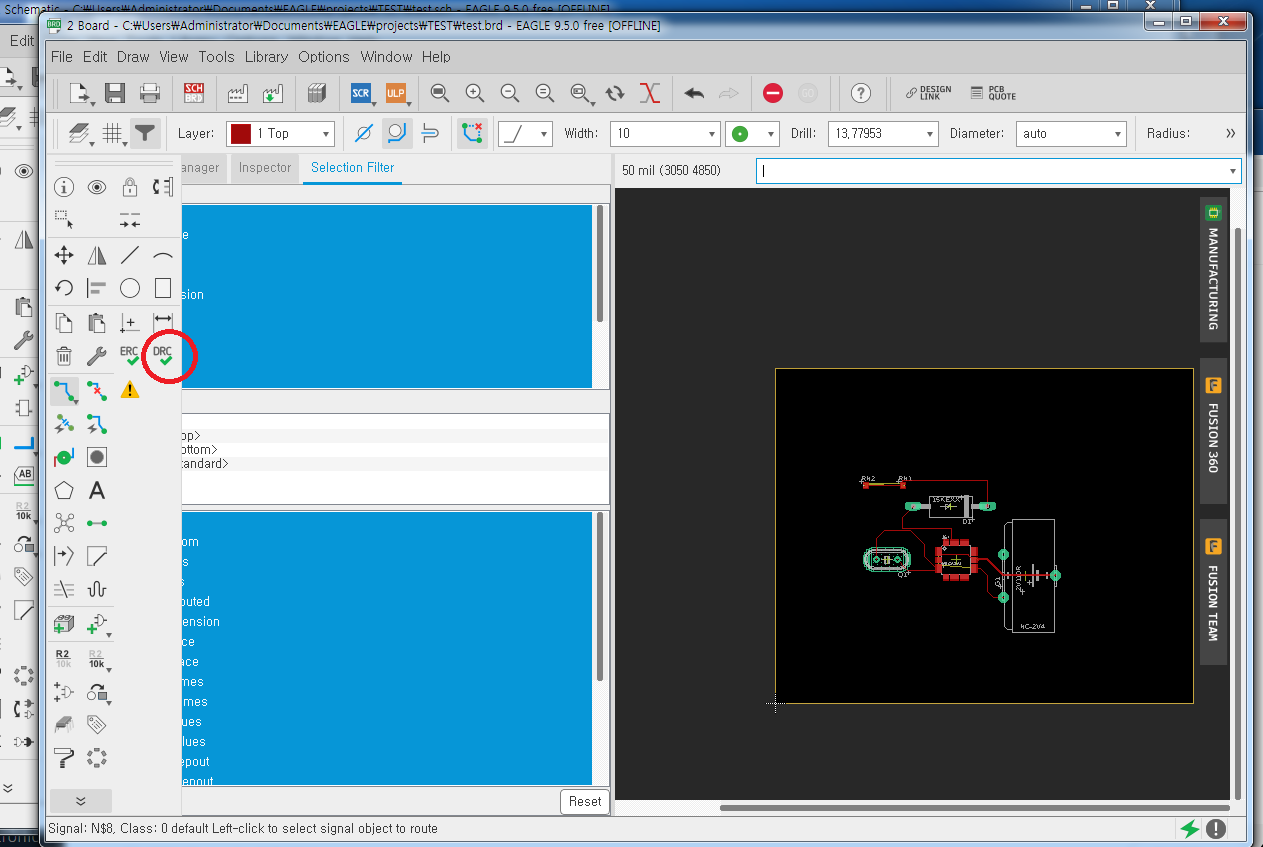
Task: Select the Dimension tool
Action: point(163,322)
